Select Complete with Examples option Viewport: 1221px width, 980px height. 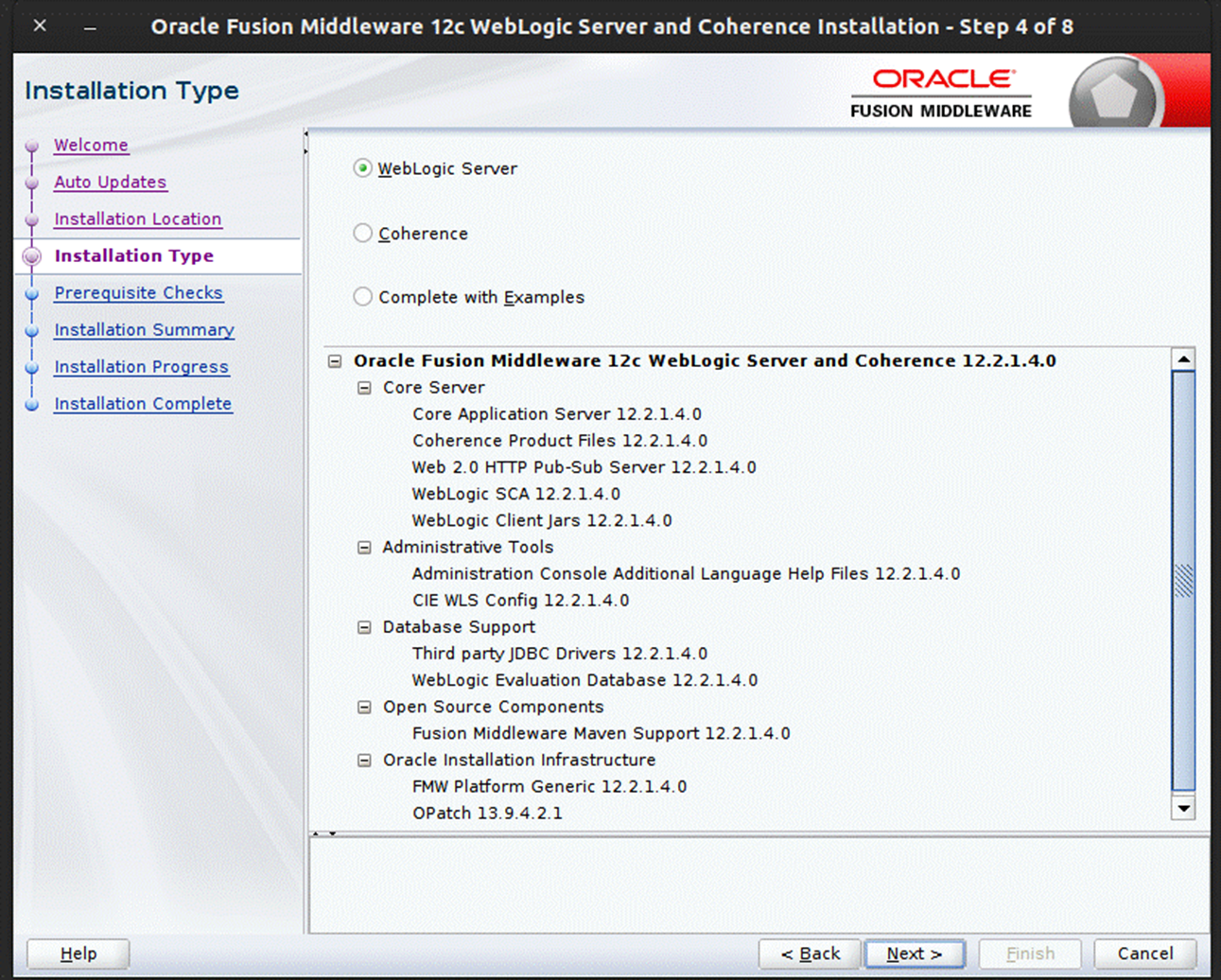pos(362,296)
